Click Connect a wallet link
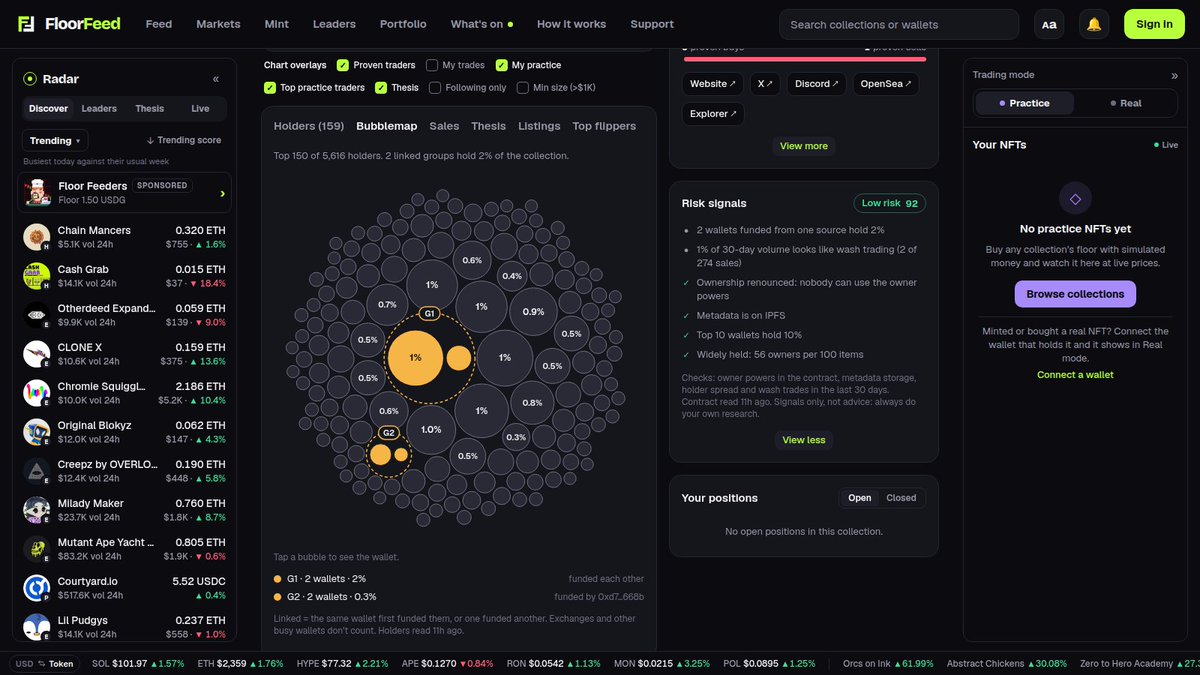 1075,375
